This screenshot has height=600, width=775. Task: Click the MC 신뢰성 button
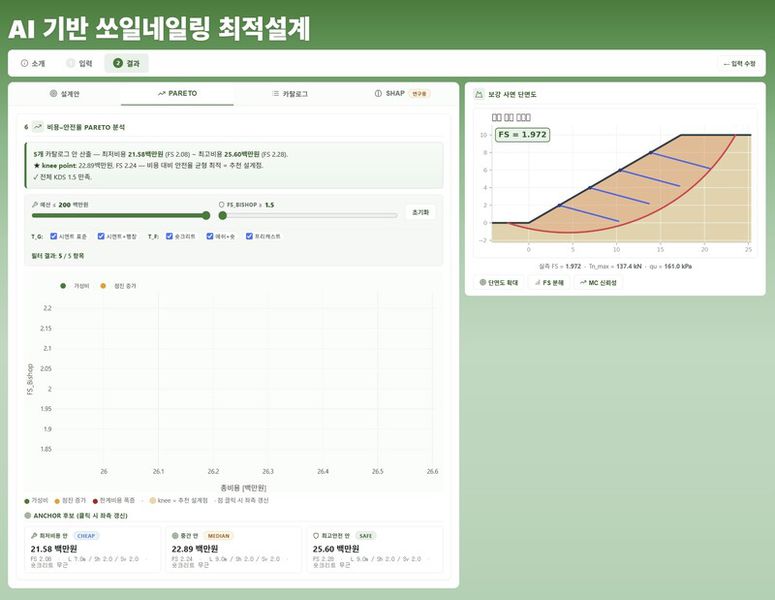(x=598, y=283)
